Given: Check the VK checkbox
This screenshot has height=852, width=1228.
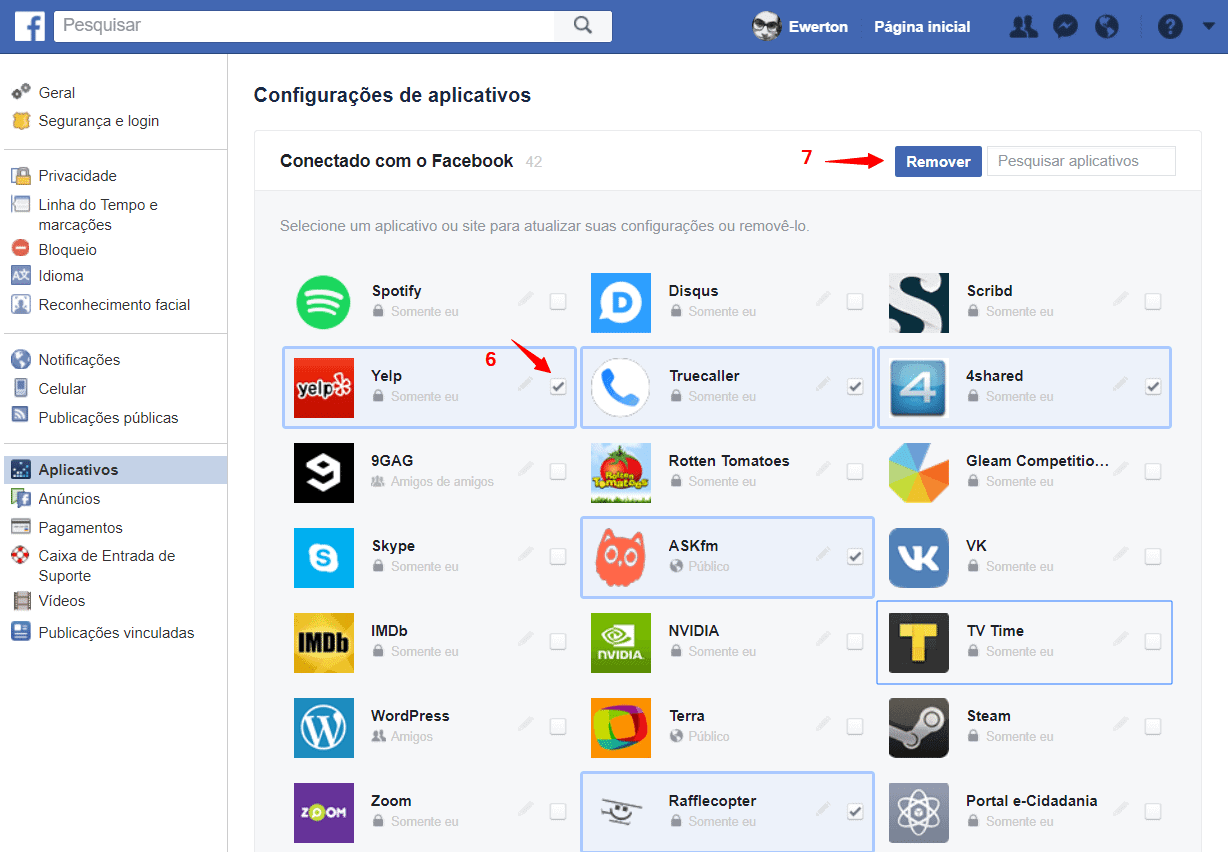Looking at the screenshot, I should click(1153, 556).
